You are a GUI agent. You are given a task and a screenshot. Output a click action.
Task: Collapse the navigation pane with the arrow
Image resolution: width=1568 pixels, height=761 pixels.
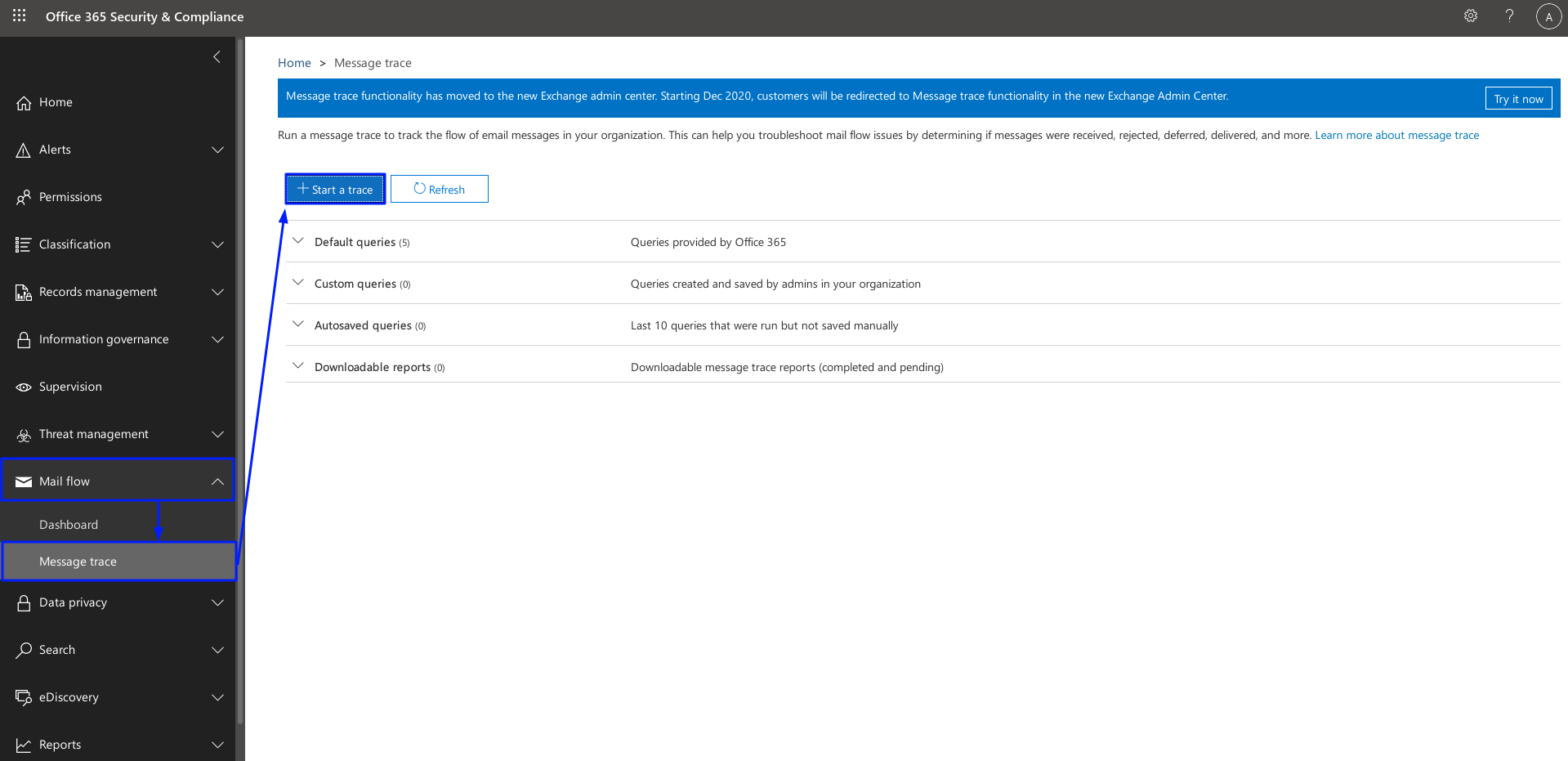coord(217,56)
